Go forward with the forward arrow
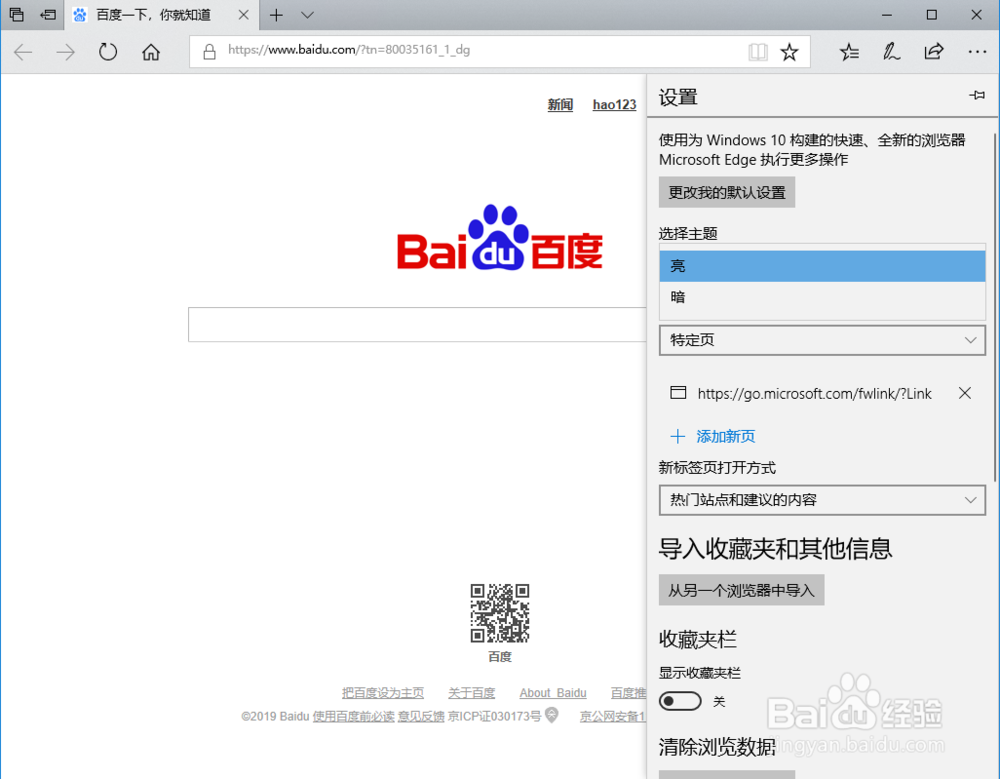 pos(65,52)
